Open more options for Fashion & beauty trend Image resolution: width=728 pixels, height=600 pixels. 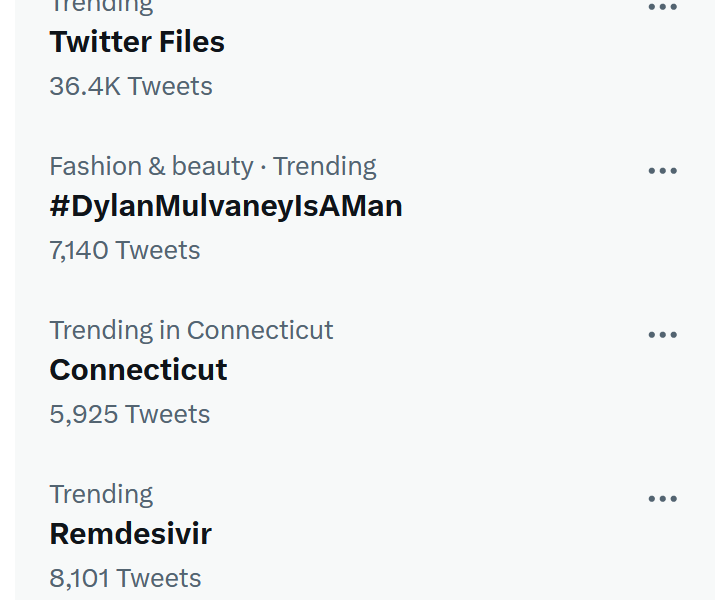pyautogui.click(x=662, y=171)
